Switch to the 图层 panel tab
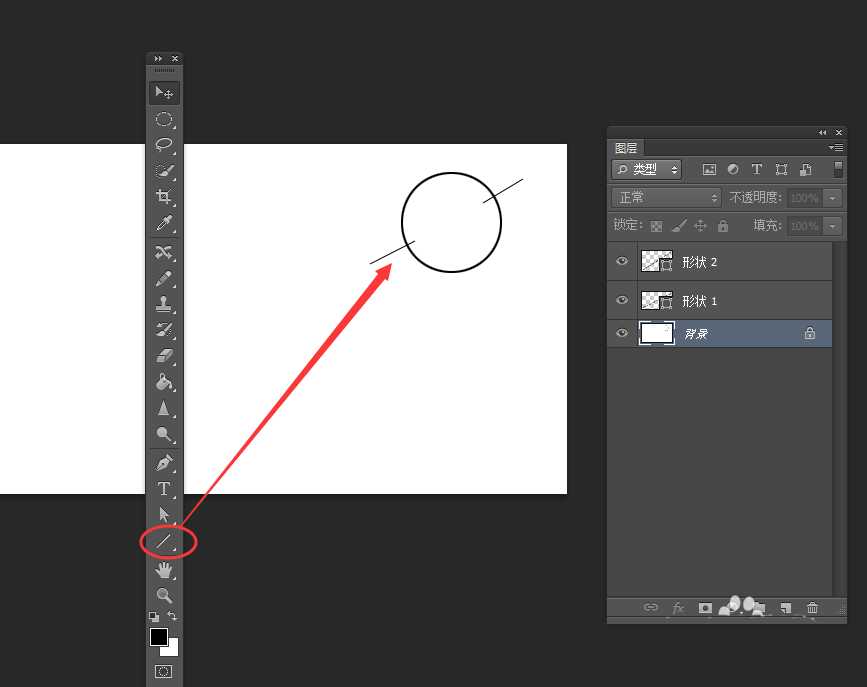The height and width of the screenshot is (687, 867). coord(626,148)
